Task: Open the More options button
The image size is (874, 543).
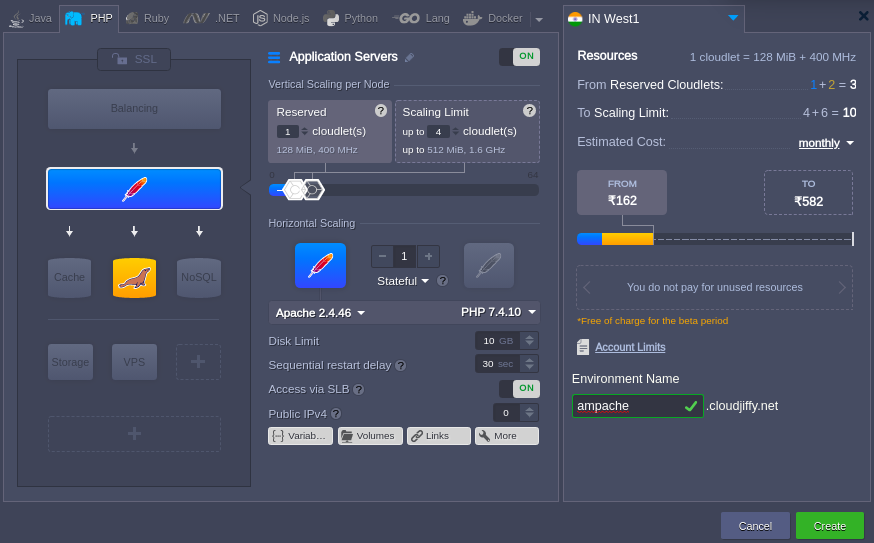Action: (x=507, y=436)
